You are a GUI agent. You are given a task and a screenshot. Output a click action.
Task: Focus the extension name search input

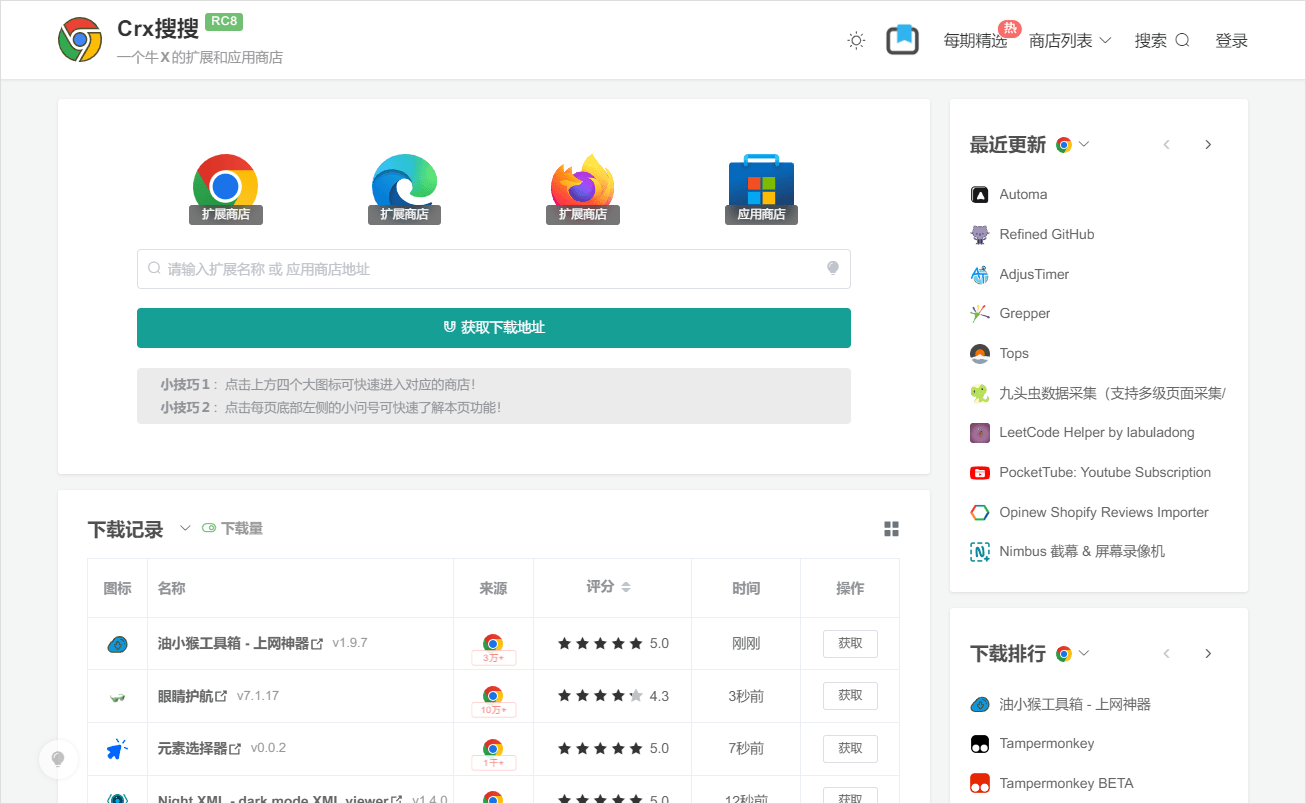click(494, 269)
